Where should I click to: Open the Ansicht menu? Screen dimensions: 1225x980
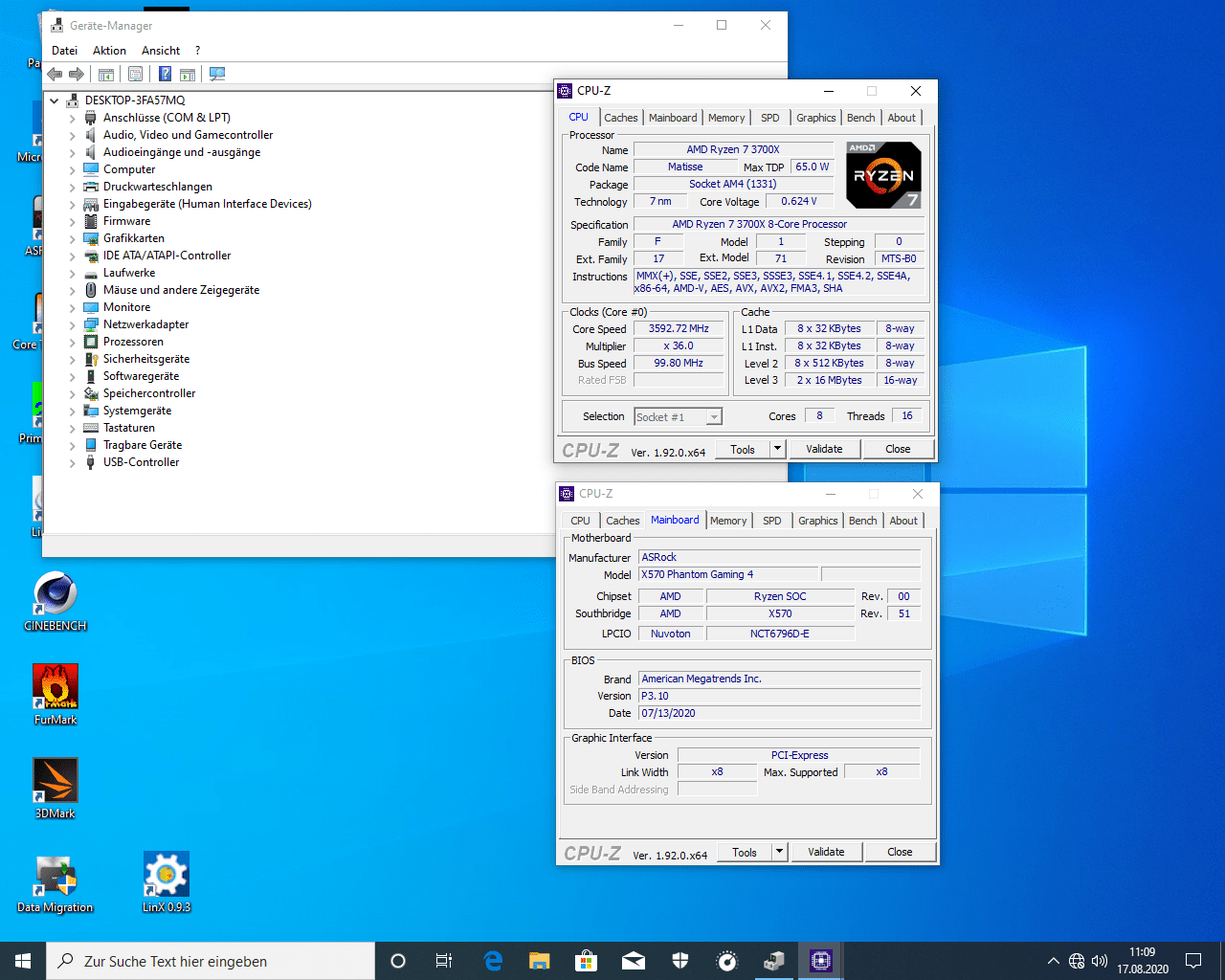161,51
